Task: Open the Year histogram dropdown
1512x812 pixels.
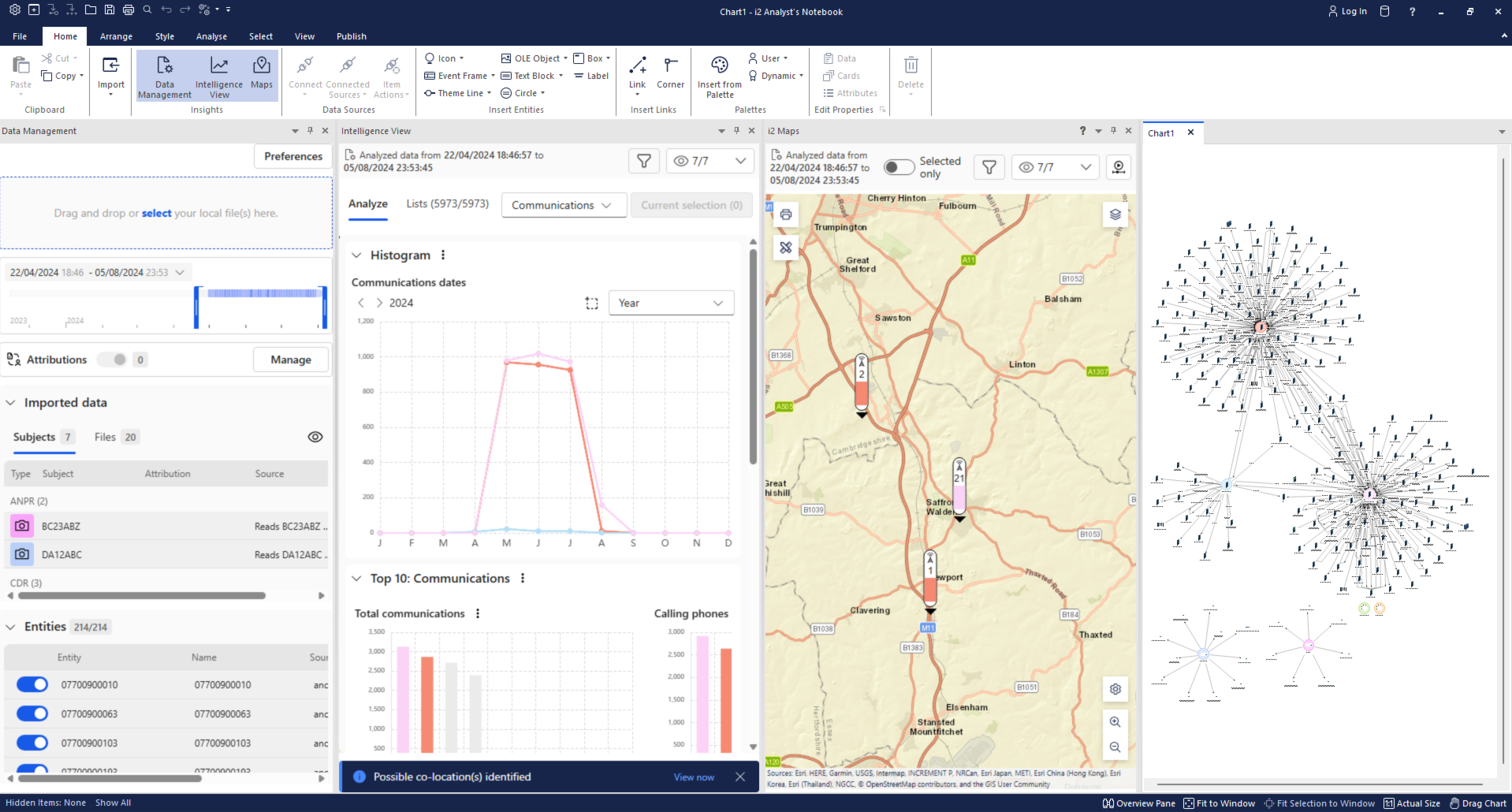Action: click(x=671, y=303)
